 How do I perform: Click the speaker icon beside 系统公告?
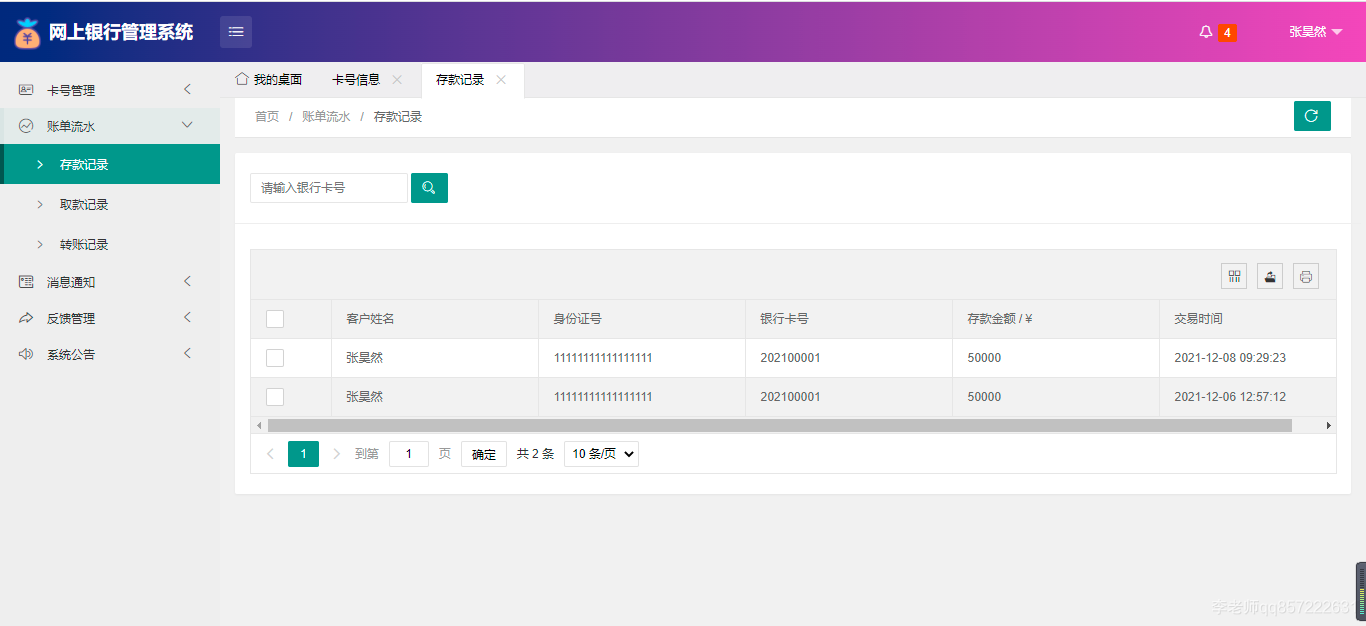click(26, 354)
